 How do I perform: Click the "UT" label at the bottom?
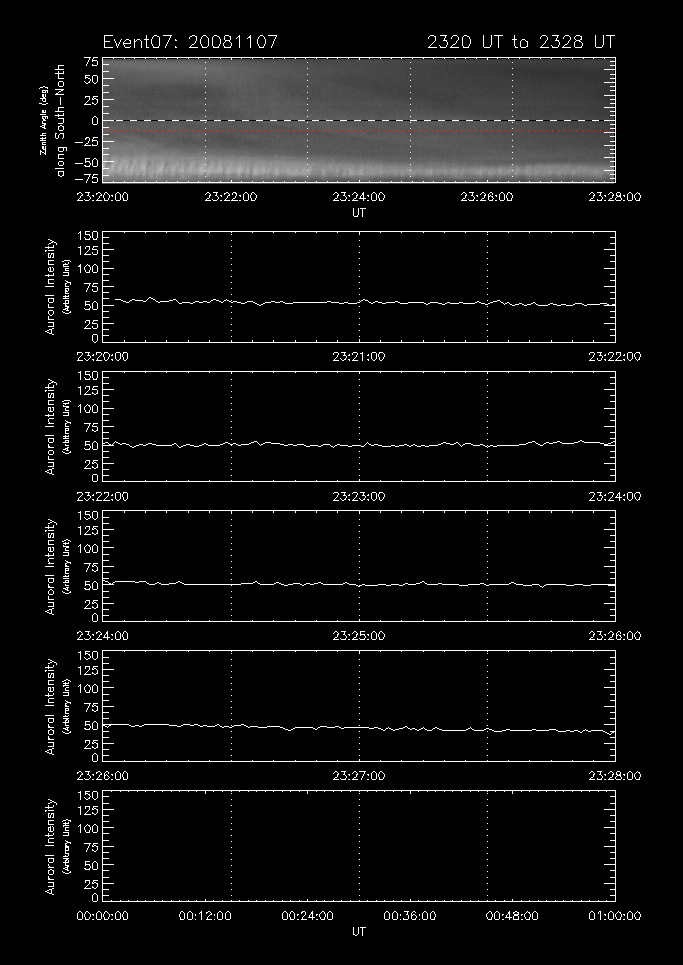359,932
